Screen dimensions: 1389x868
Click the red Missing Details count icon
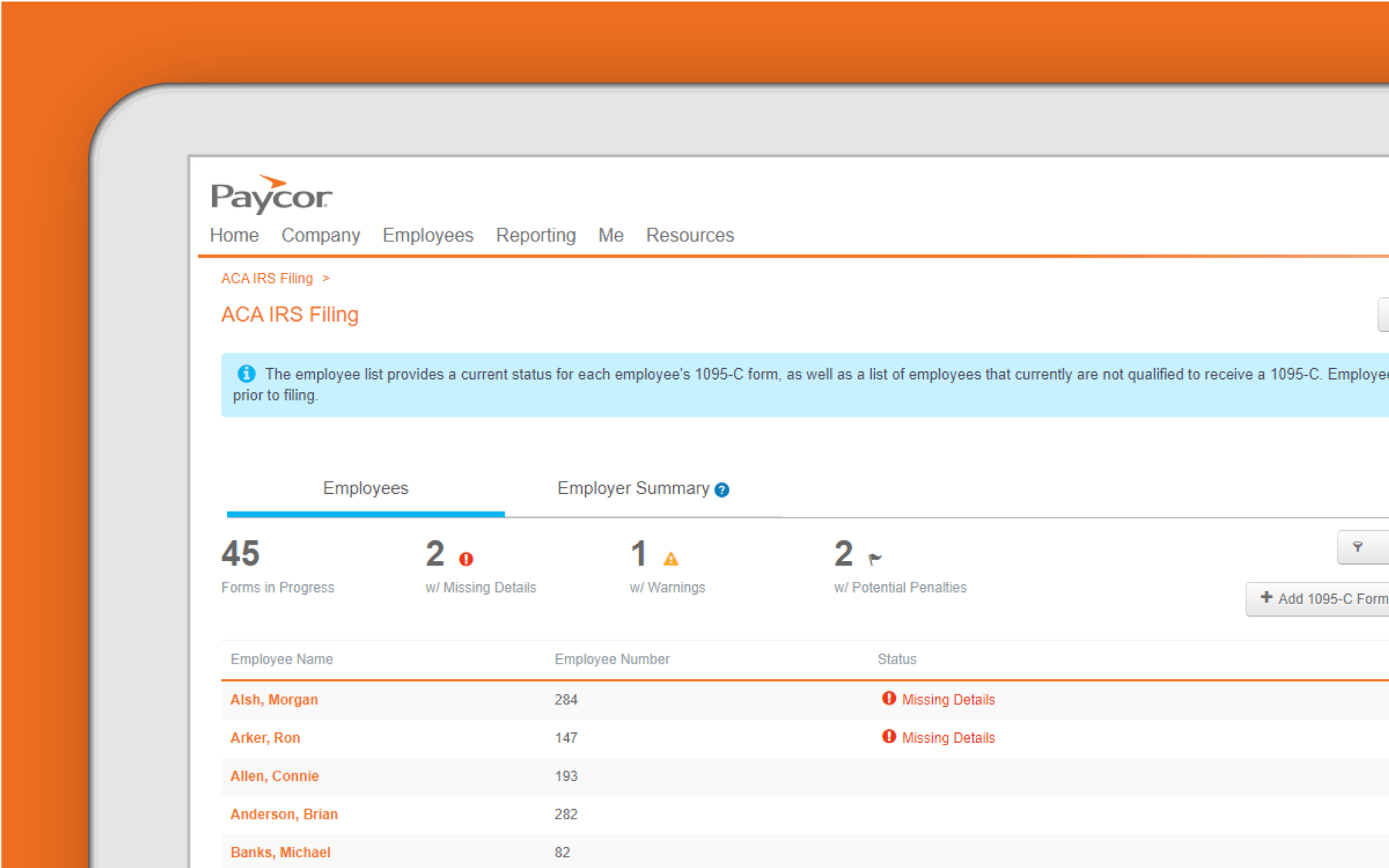(466, 559)
